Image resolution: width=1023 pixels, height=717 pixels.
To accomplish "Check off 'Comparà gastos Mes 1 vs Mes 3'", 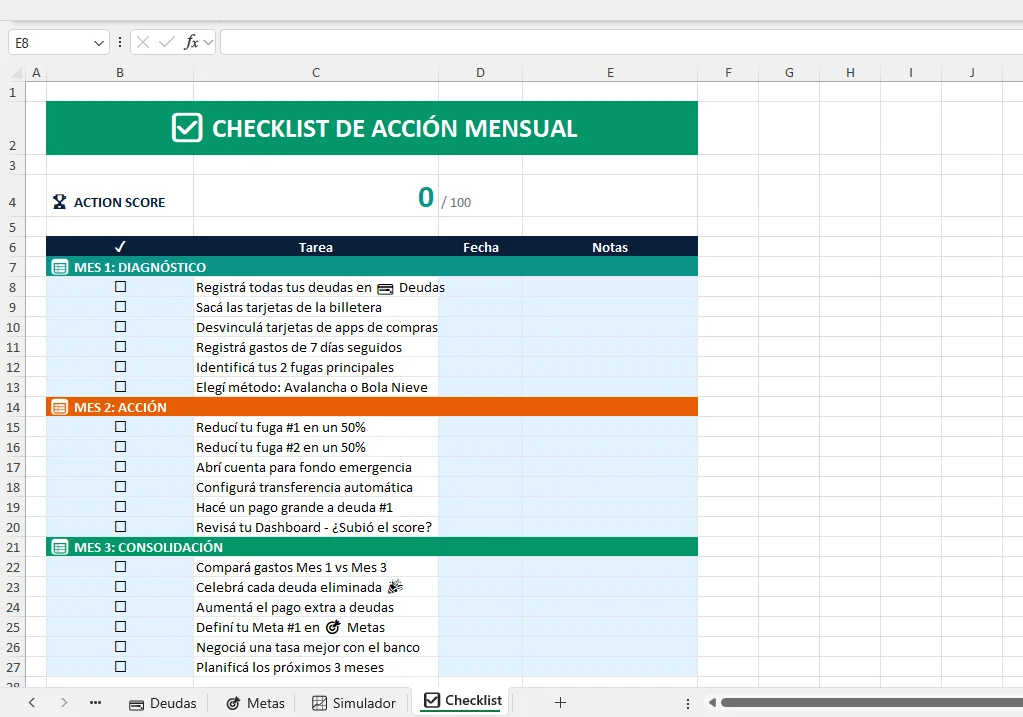I will coord(120,566).
